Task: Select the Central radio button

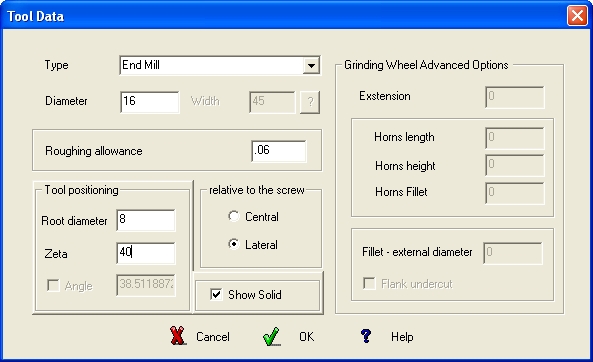Action: 234,216
